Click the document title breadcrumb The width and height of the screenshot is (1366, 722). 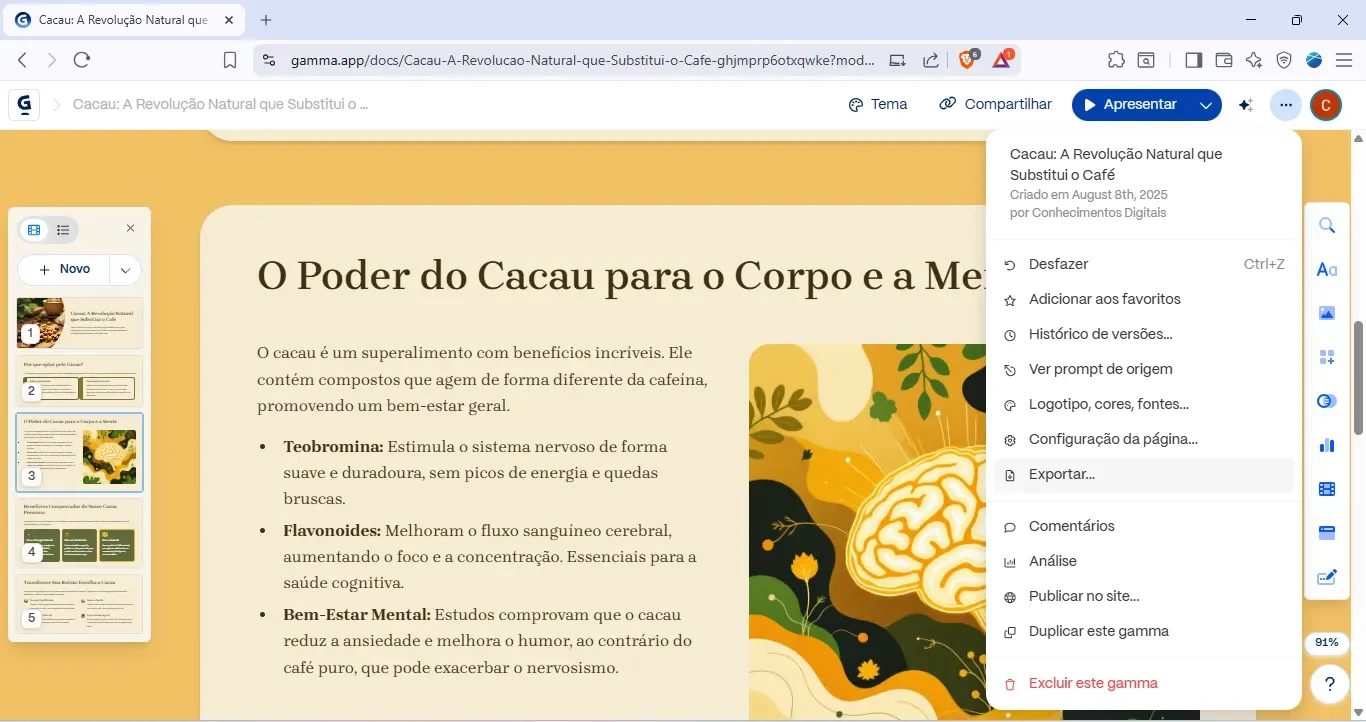(221, 104)
